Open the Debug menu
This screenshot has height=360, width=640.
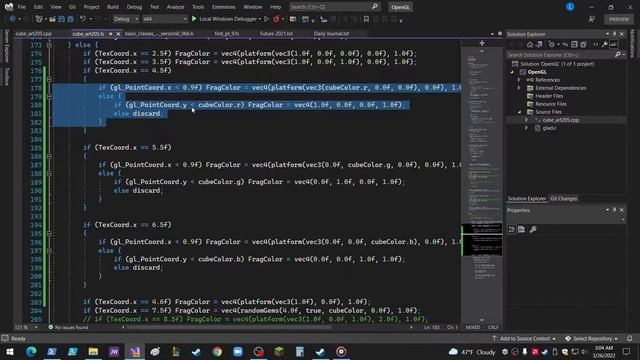click(x=134, y=7)
